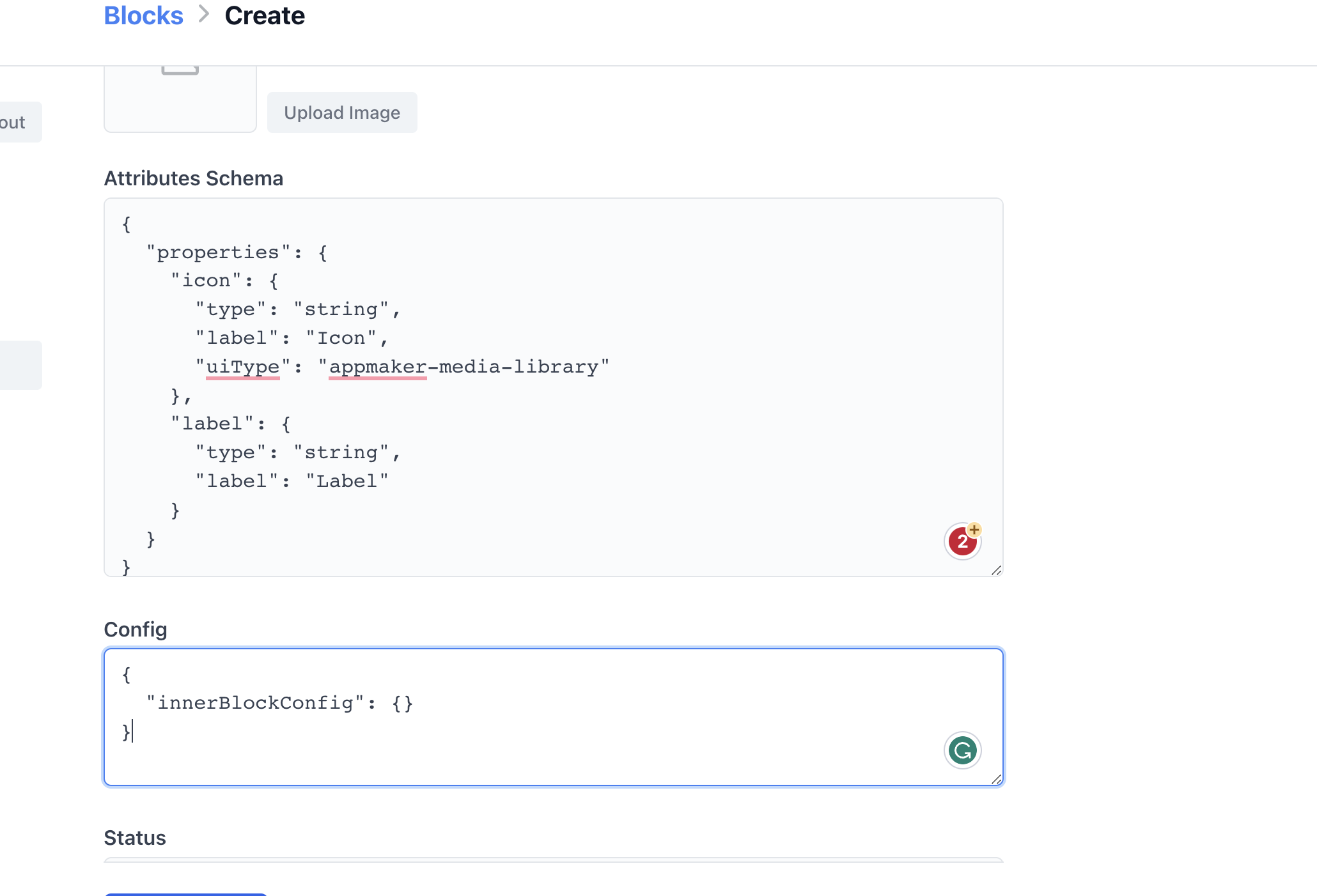Click the breadcrumb chevron separator
This screenshot has height=896, width=1317.
[x=204, y=14]
